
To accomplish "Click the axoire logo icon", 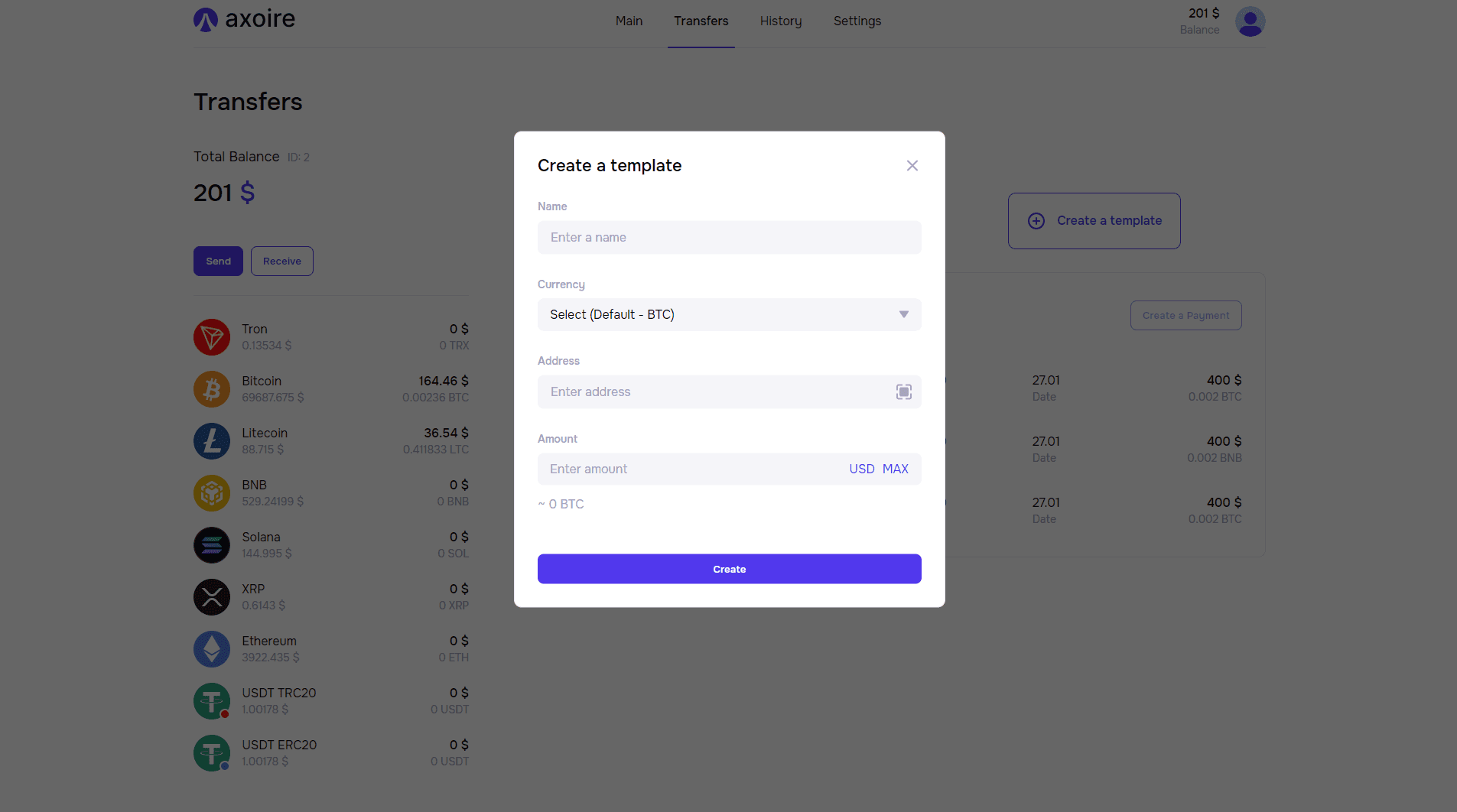I will (x=206, y=20).
